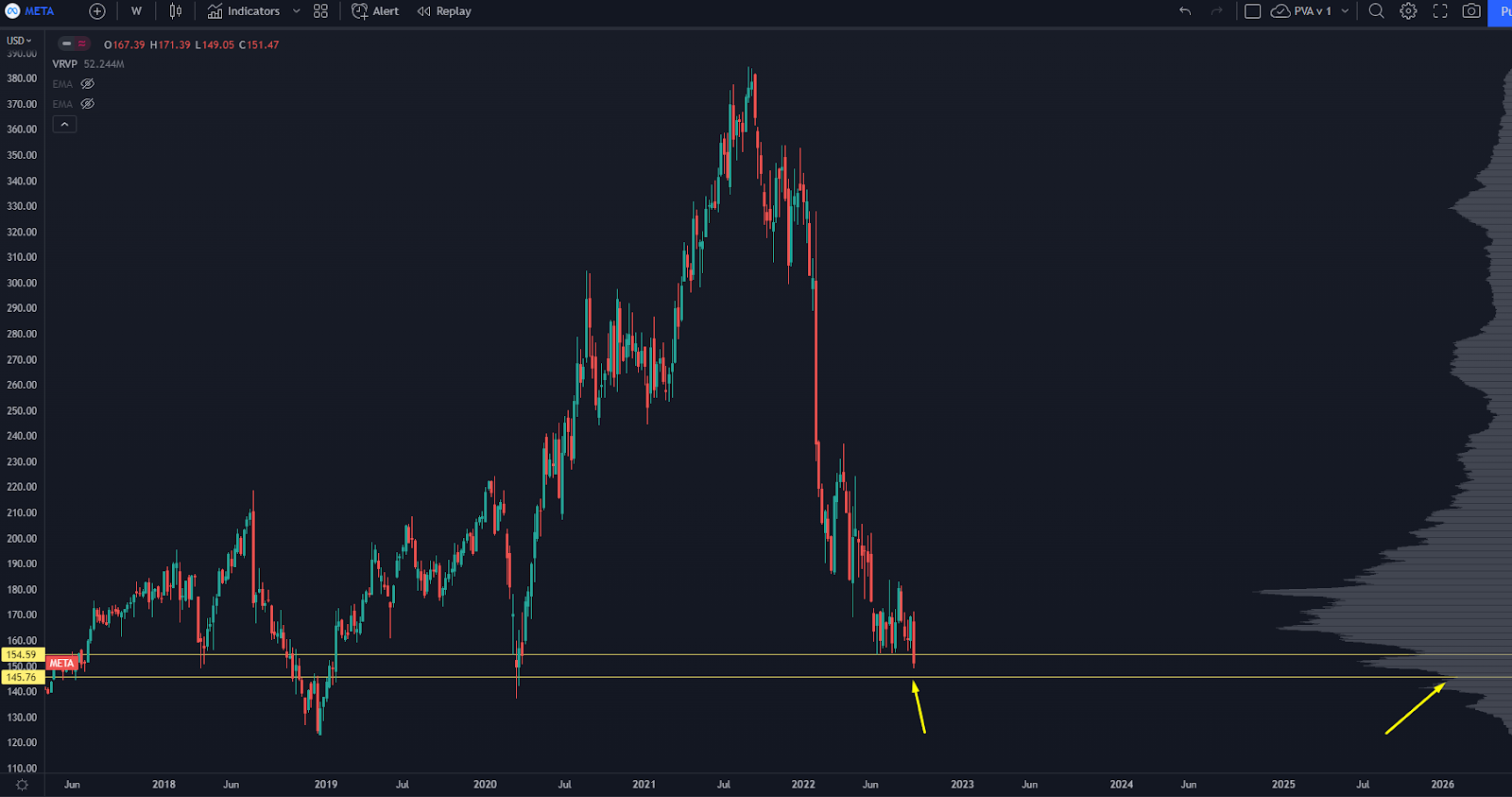The height and width of the screenshot is (797, 1512).
Task: Click the 145.76 price line label
Action: [21, 677]
